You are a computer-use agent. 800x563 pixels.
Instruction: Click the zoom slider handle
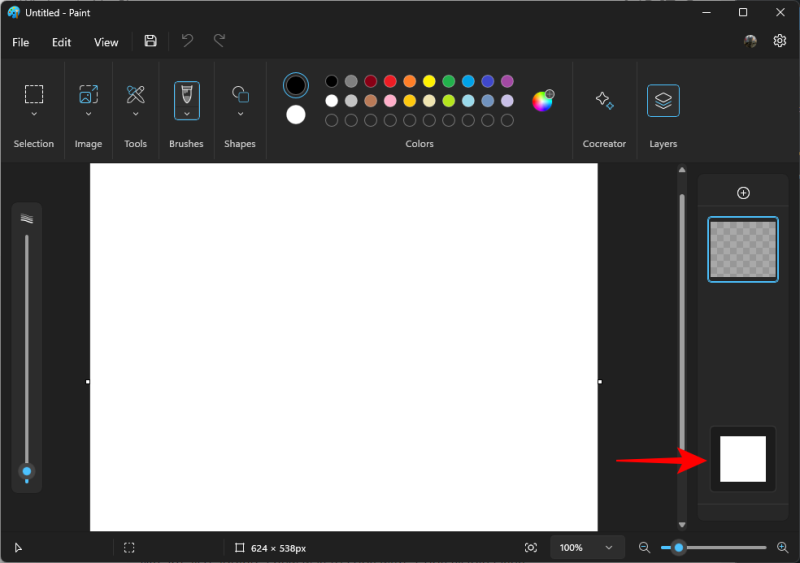(679, 548)
